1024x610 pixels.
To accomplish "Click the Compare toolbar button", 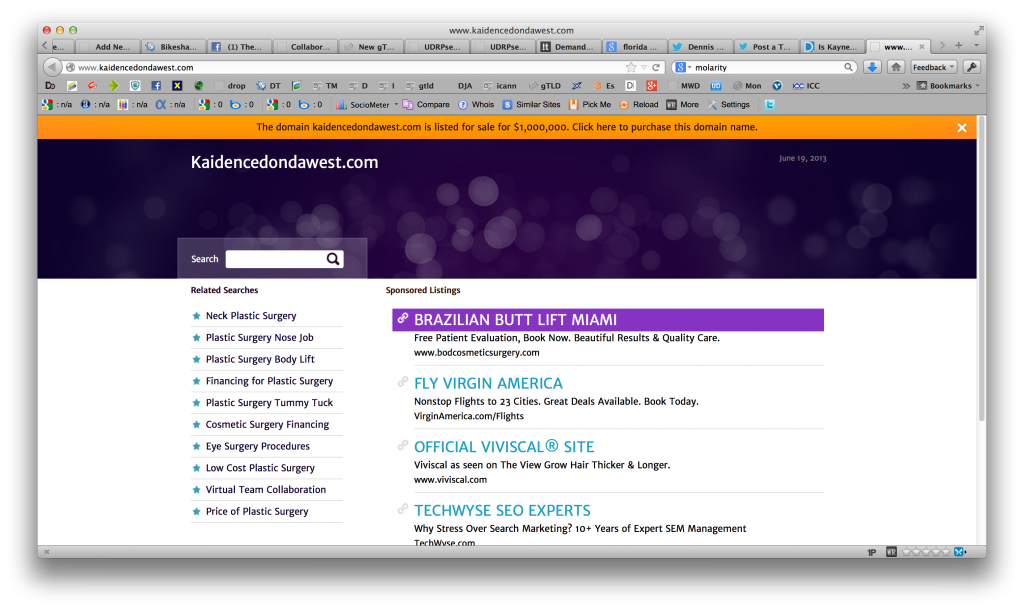I will click(426, 104).
